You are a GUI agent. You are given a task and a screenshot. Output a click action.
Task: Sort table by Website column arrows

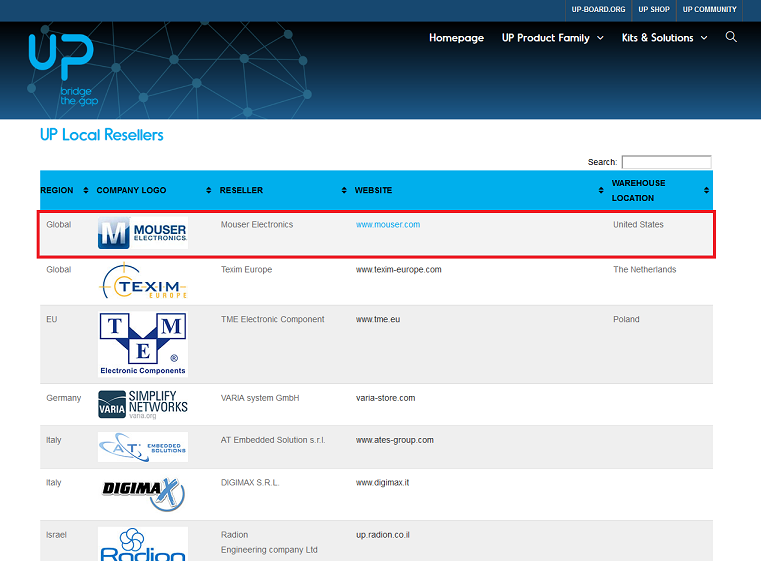601,190
